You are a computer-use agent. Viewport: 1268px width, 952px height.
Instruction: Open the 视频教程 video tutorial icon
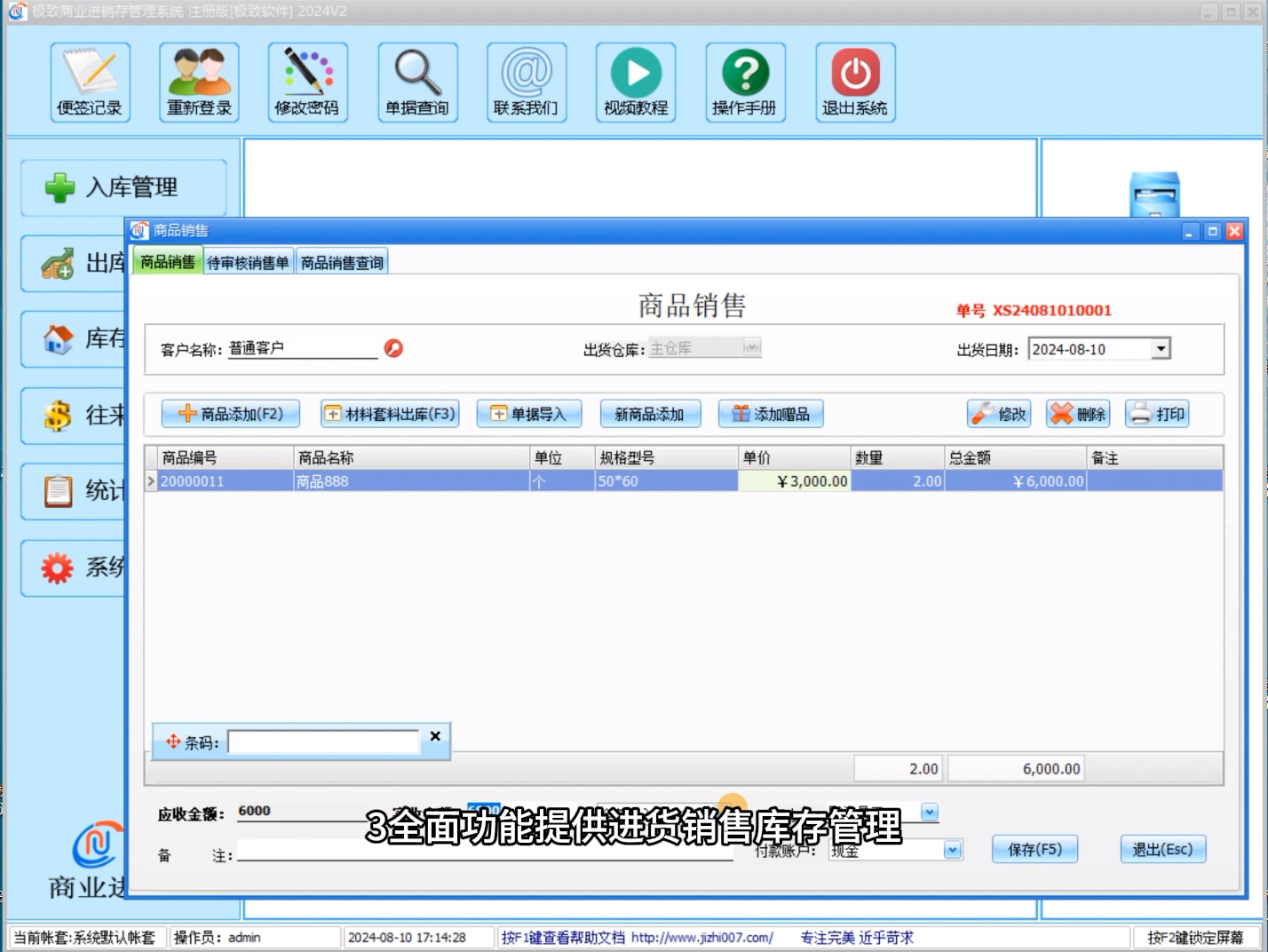click(636, 82)
